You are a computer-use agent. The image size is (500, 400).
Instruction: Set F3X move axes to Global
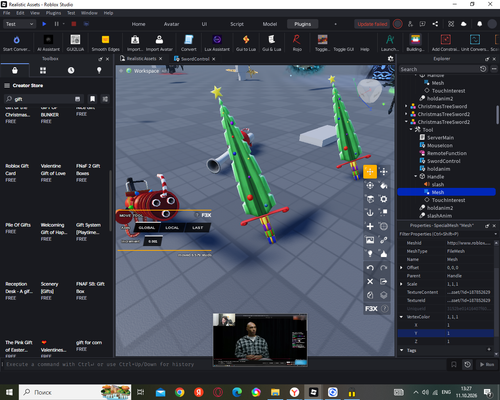point(147,228)
